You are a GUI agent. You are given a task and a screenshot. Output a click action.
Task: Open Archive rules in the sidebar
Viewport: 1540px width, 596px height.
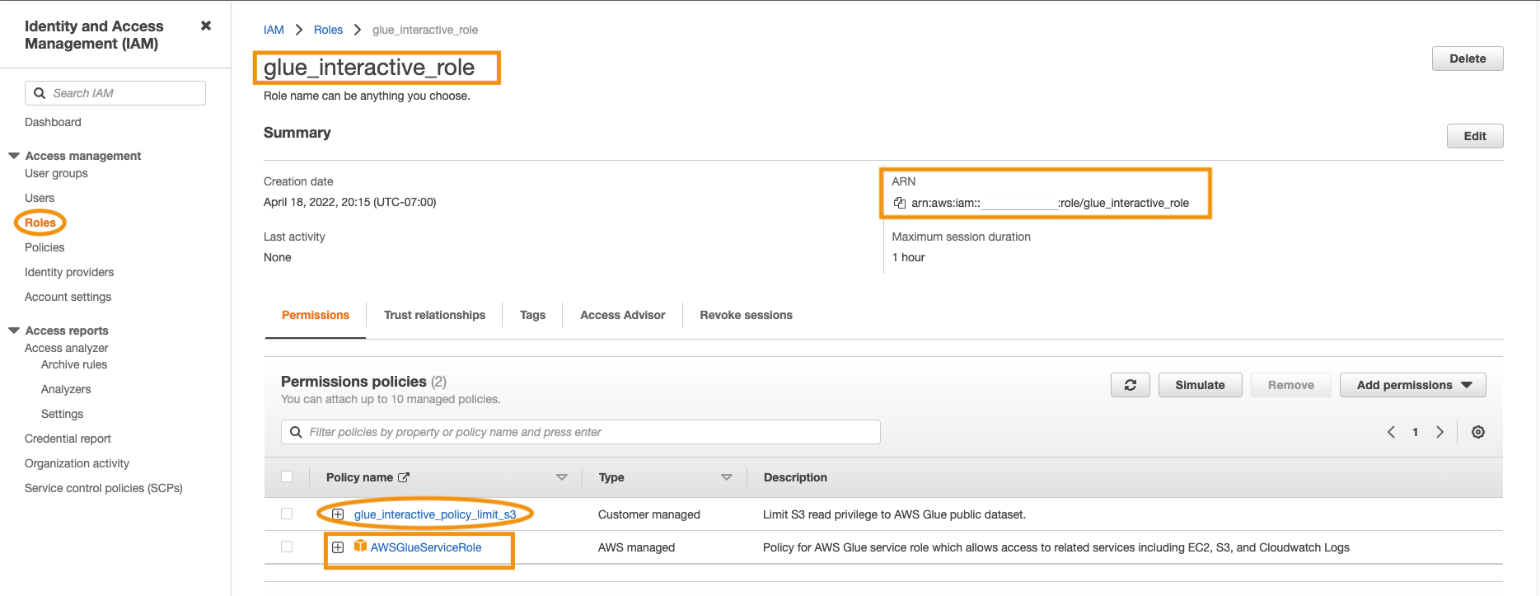pyautogui.click(x=74, y=365)
